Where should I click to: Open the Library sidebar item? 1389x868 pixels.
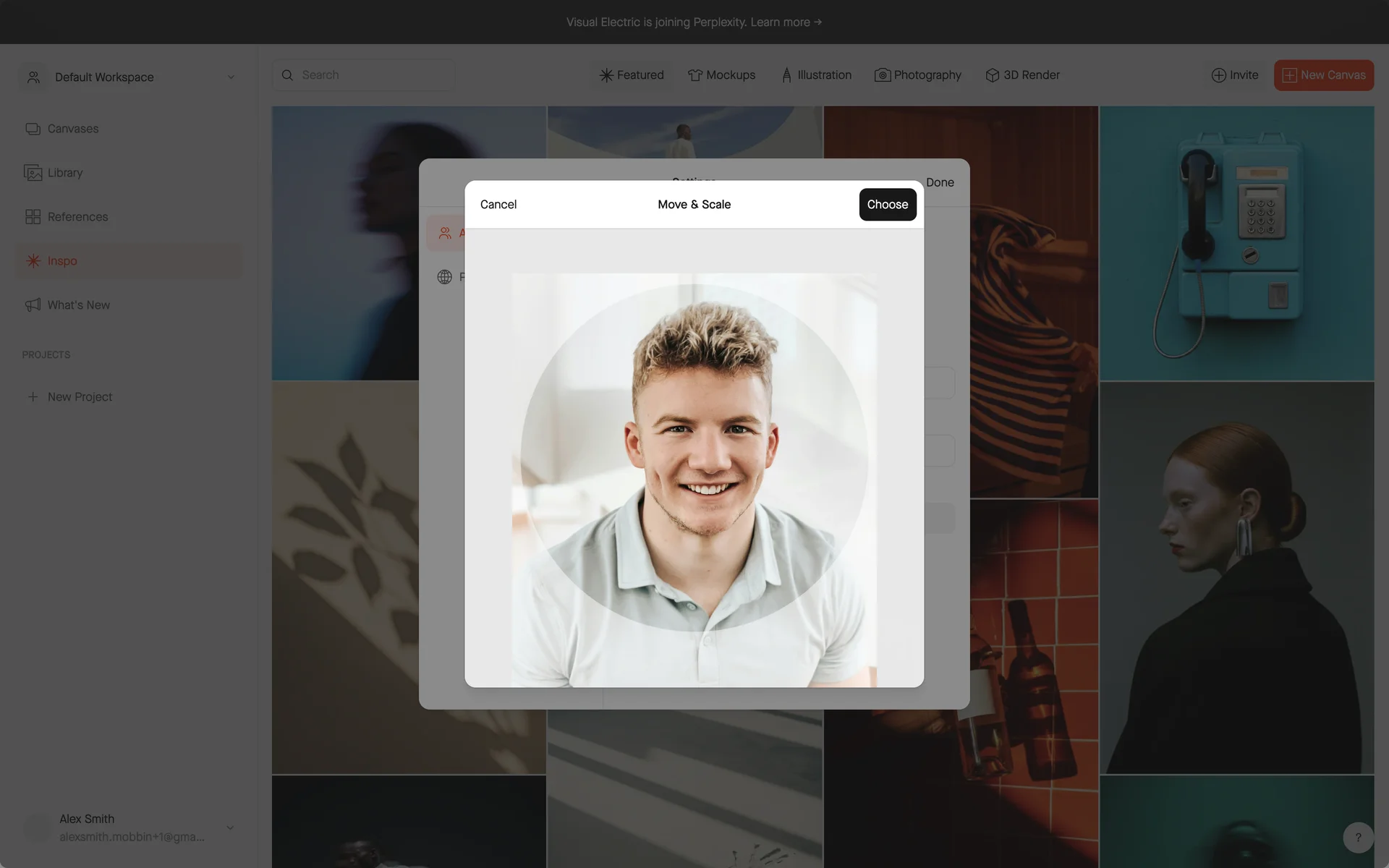(x=64, y=173)
